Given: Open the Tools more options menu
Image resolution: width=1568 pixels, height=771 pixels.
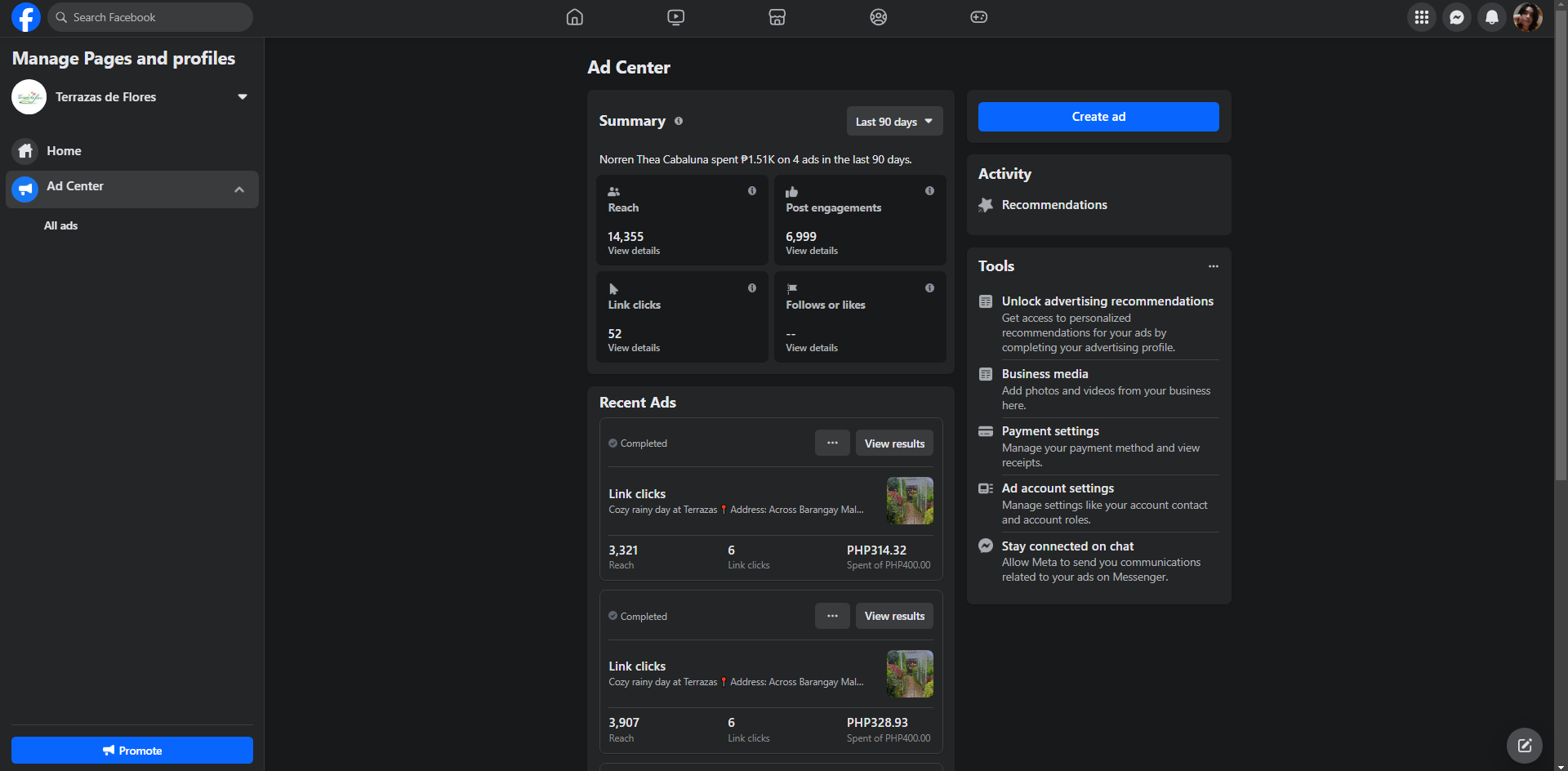Looking at the screenshot, I should pyautogui.click(x=1214, y=266).
